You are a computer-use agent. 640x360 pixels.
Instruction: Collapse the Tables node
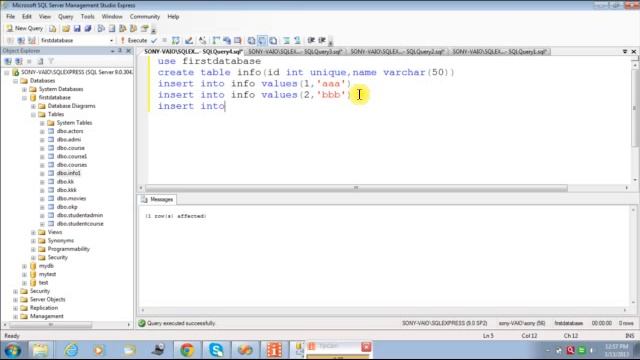click(33, 115)
